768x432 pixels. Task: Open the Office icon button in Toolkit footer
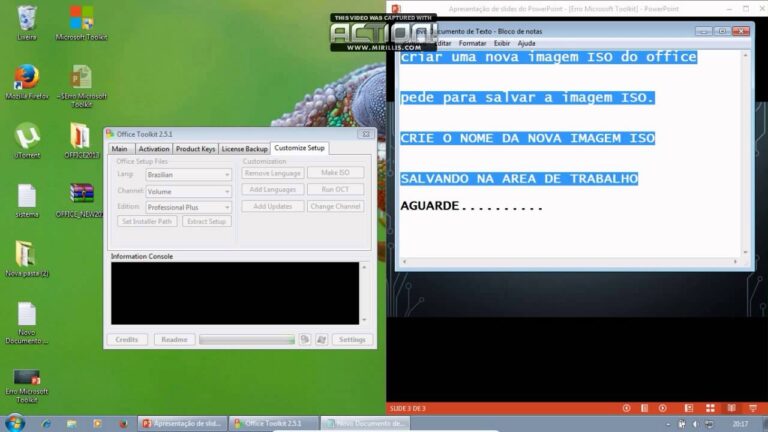click(x=305, y=339)
